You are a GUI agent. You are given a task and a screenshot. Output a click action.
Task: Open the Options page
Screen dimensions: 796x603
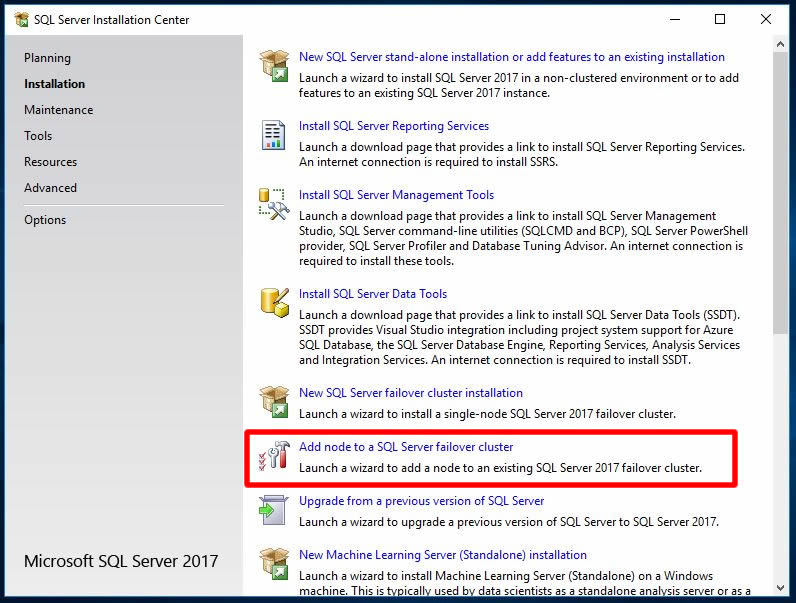point(45,220)
